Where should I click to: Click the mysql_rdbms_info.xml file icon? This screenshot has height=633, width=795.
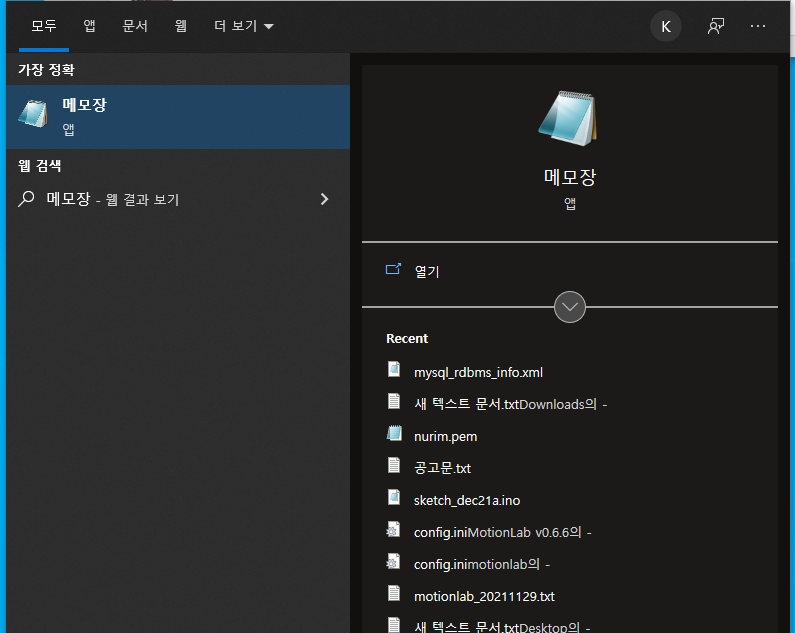[x=394, y=369]
